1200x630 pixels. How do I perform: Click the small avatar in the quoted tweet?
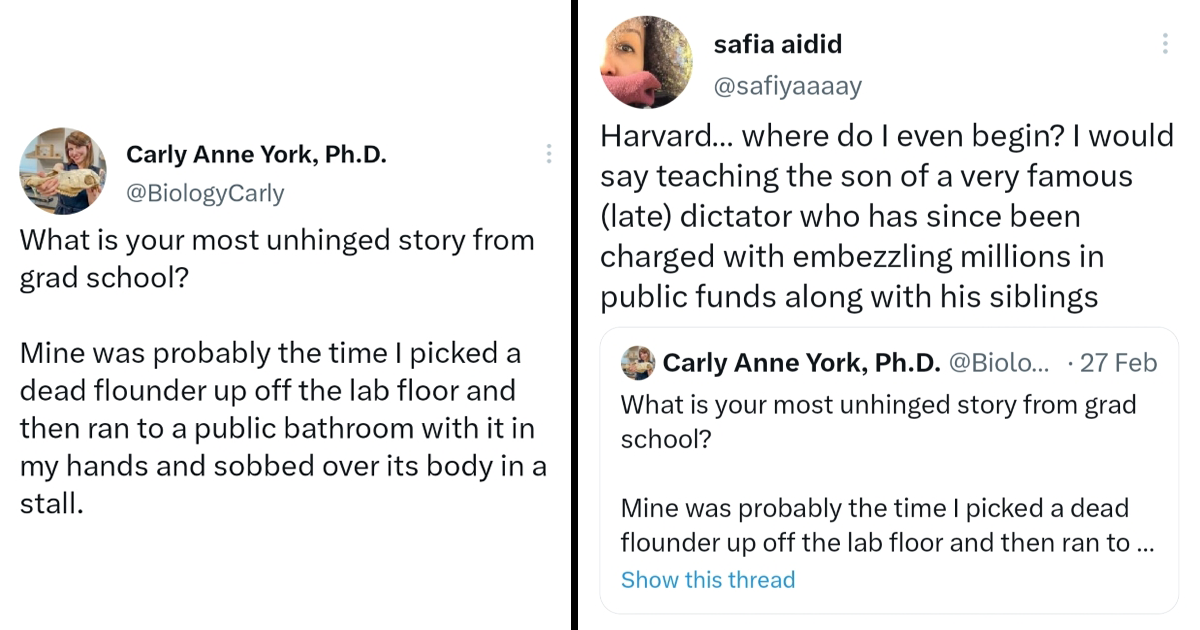[x=640, y=362]
